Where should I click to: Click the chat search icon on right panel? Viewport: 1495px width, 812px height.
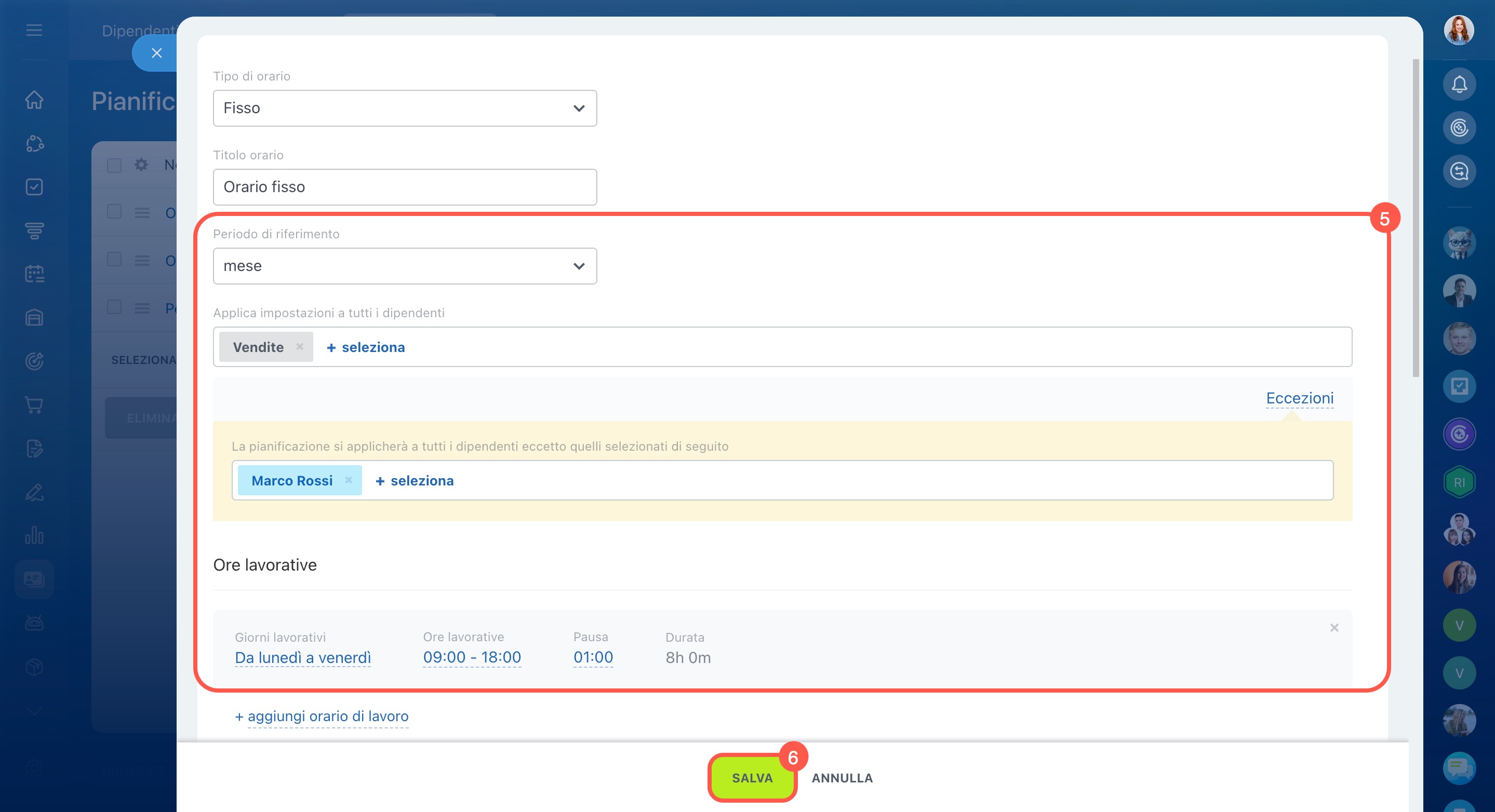1459,171
